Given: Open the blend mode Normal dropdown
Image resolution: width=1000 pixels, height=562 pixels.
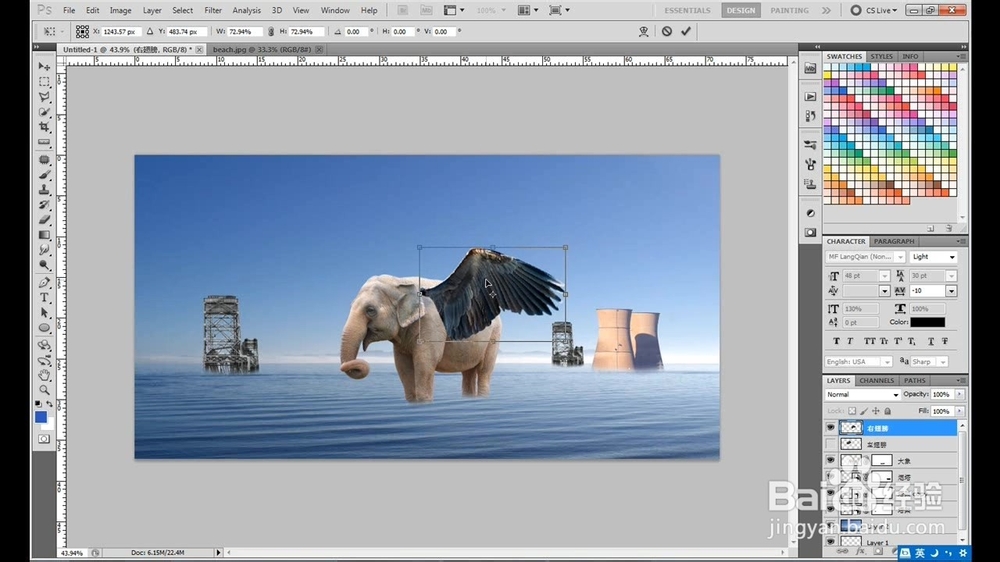Looking at the screenshot, I should pos(862,395).
